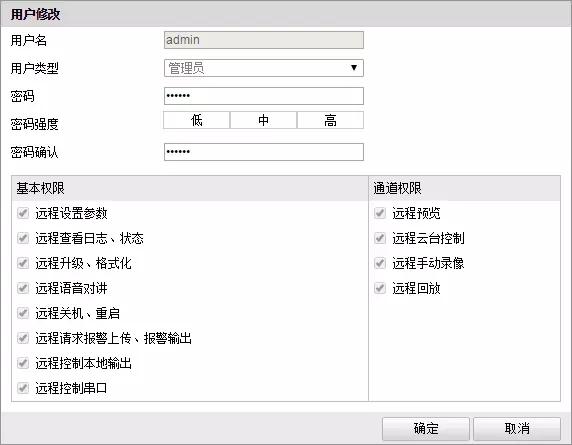Cancel the dialog with 取消 button
This screenshot has width=572, height=445.
pyautogui.click(x=517, y=428)
